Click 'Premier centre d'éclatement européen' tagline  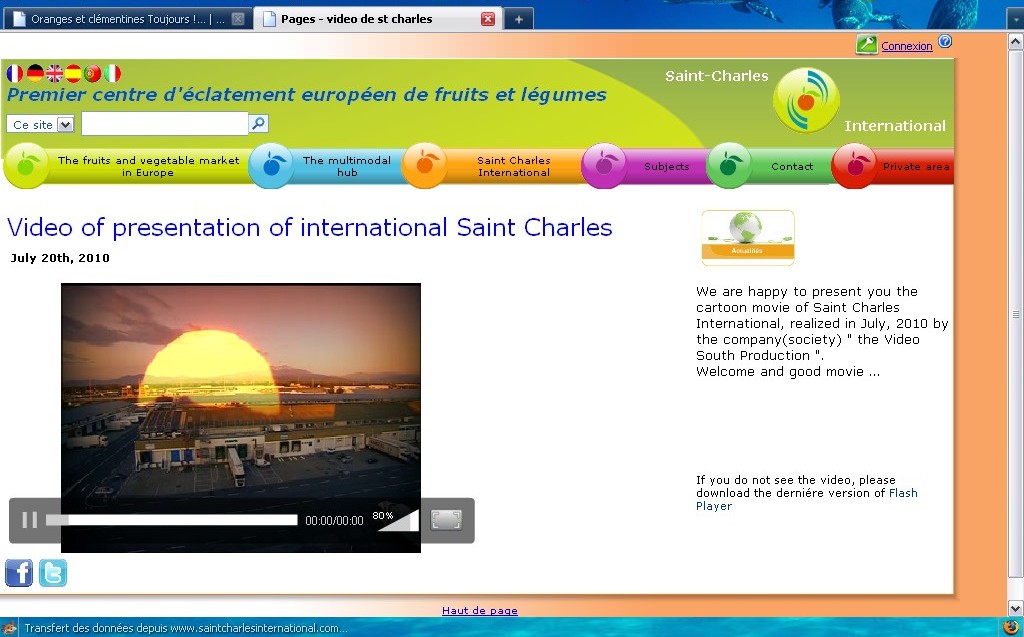pos(307,95)
